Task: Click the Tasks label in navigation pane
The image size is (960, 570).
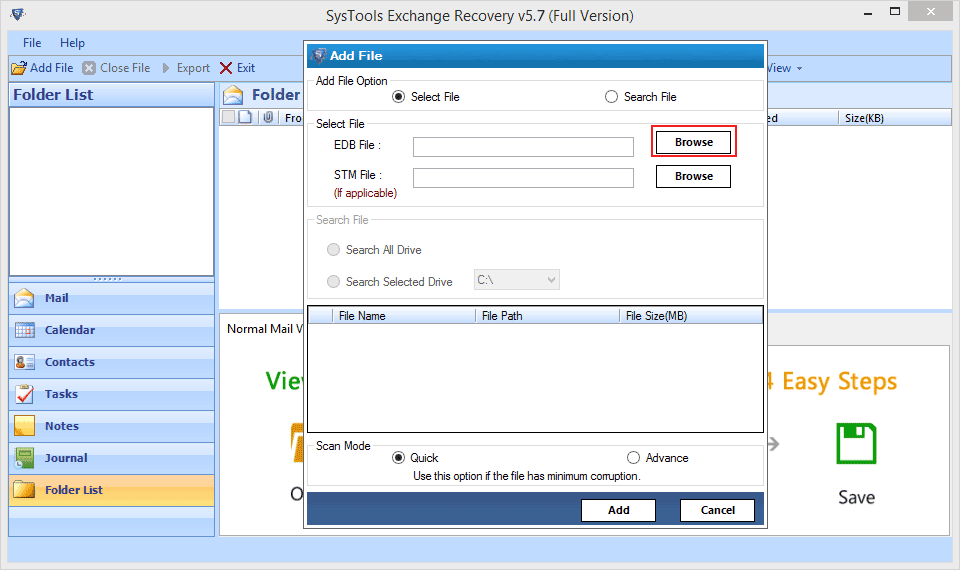Action: tap(61, 394)
